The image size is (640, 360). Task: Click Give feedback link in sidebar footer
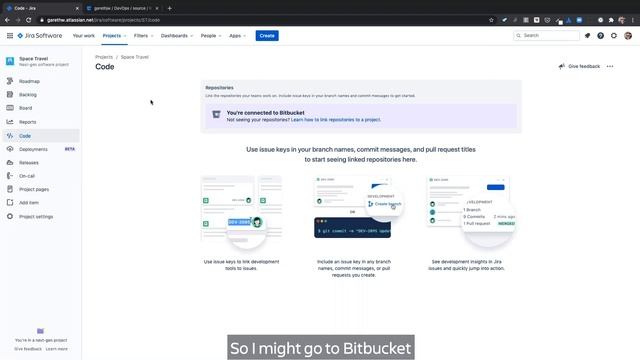(28, 349)
